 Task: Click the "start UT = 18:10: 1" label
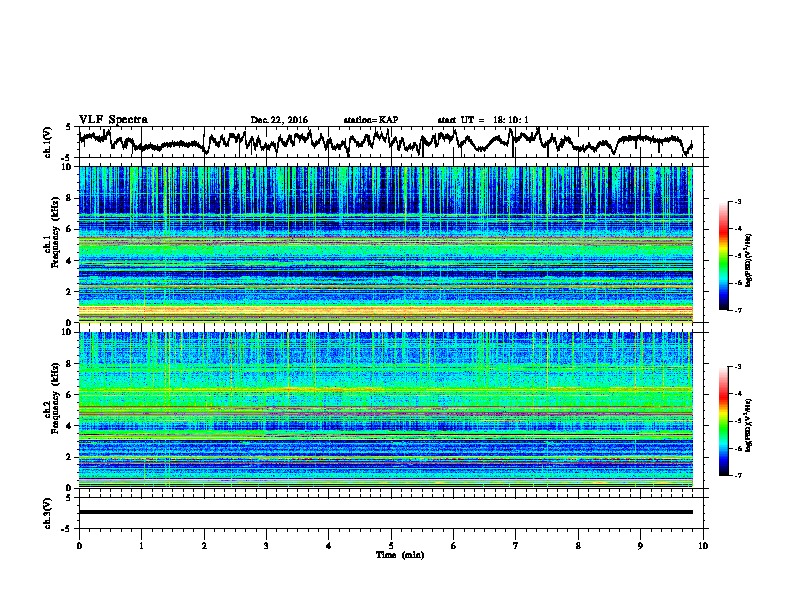point(483,120)
